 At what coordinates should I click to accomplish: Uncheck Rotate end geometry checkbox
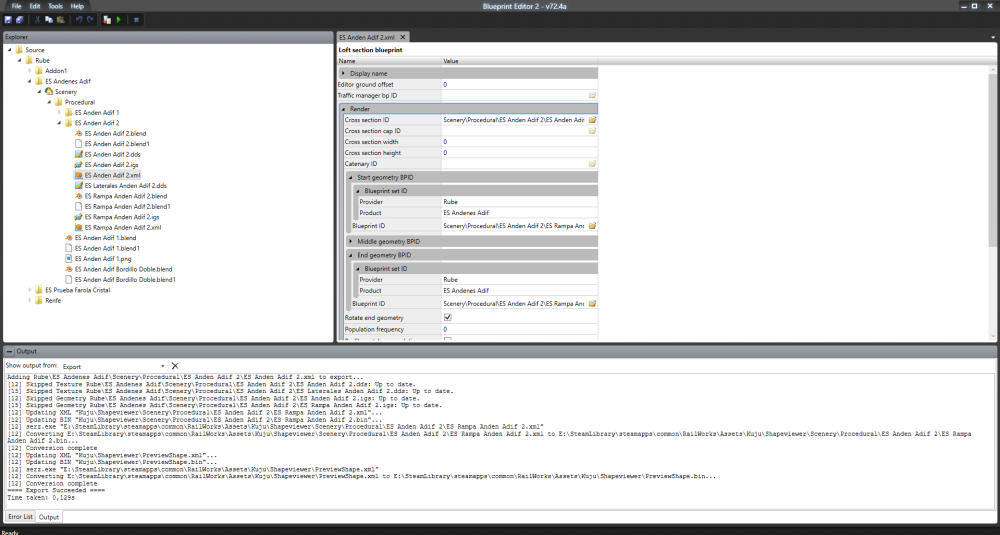pos(448,317)
